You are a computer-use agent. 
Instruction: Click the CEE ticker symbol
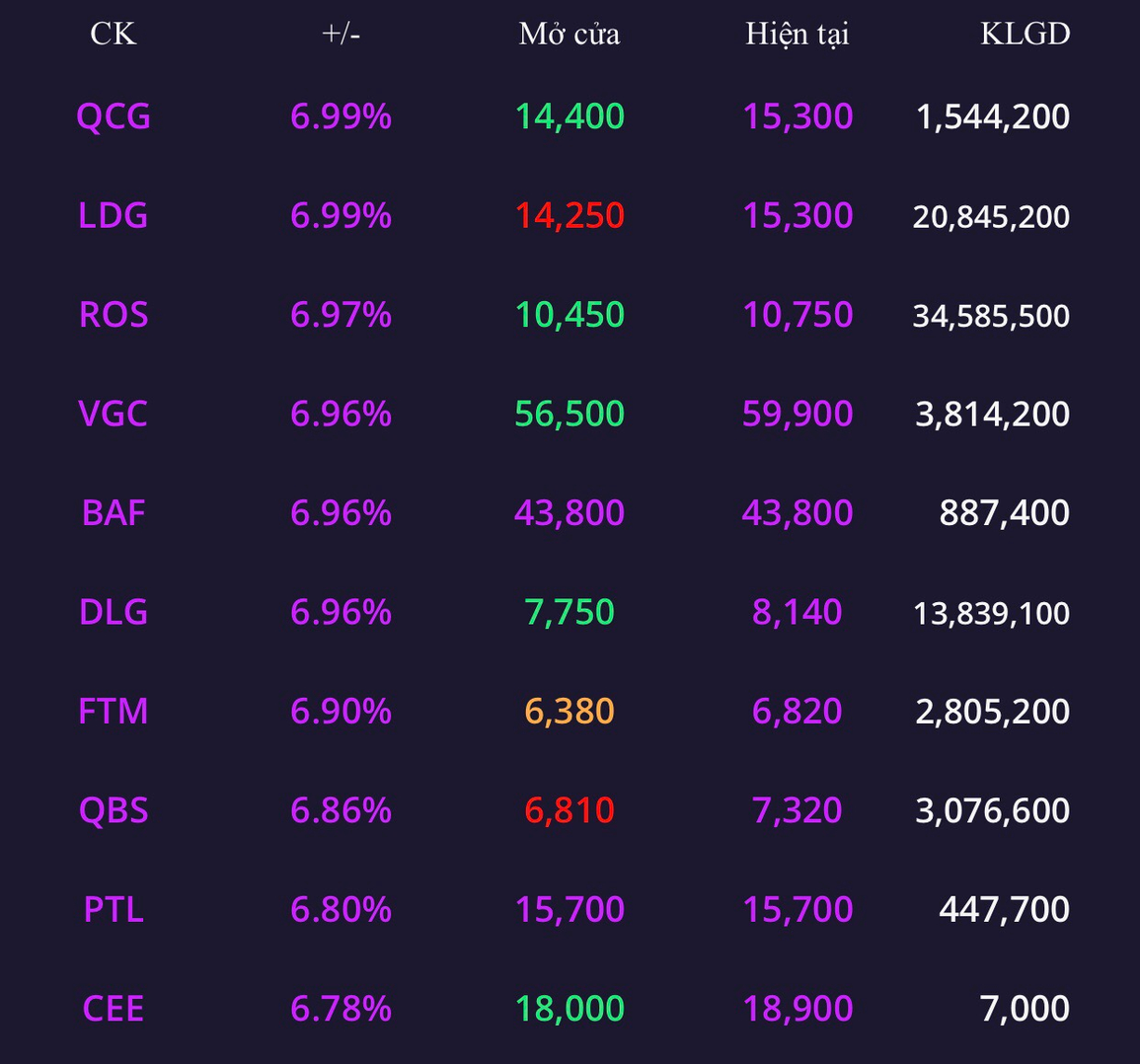[x=114, y=1008]
